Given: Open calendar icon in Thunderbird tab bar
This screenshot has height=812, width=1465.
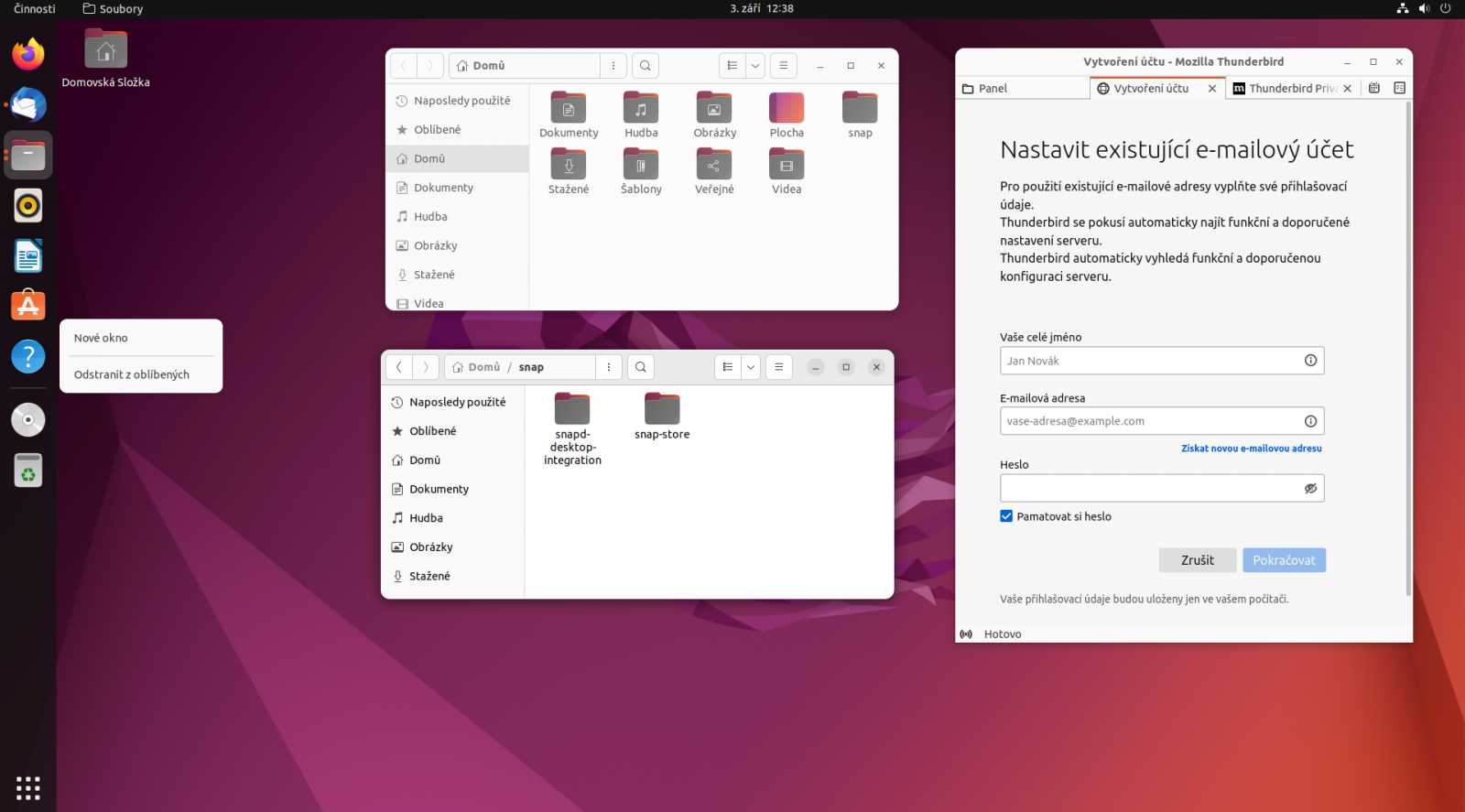Looking at the screenshot, I should tap(1374, 88).
